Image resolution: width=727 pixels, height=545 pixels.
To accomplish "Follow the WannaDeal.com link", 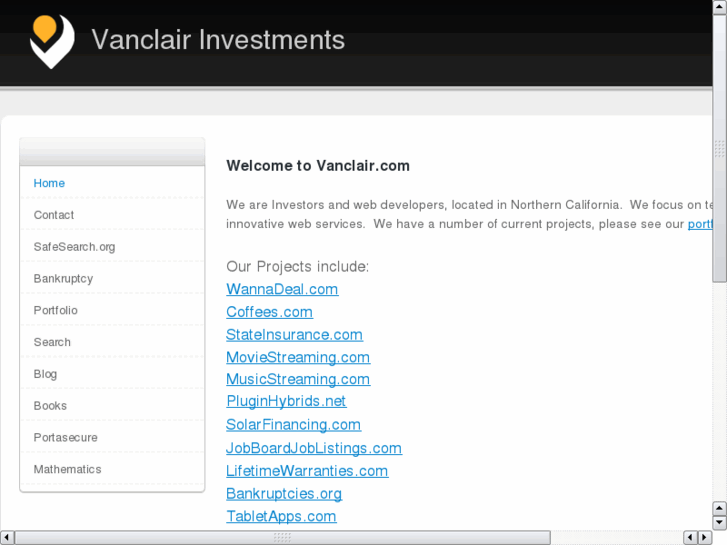I will (x=282, y=289).
